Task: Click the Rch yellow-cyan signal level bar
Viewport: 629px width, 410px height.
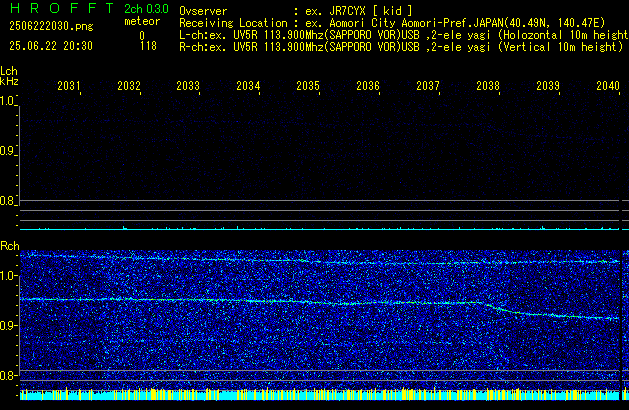Action: tap(320, 394)
